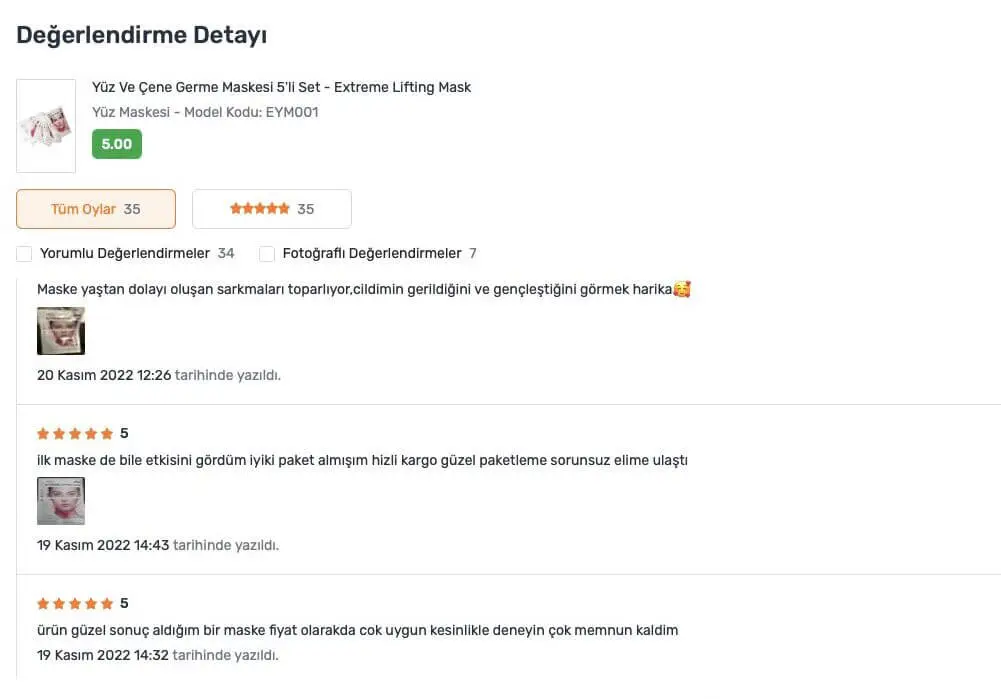Click the 19 Kasım 2022 14:43 timestamp
1001x699 pixels.
[103, 546]
